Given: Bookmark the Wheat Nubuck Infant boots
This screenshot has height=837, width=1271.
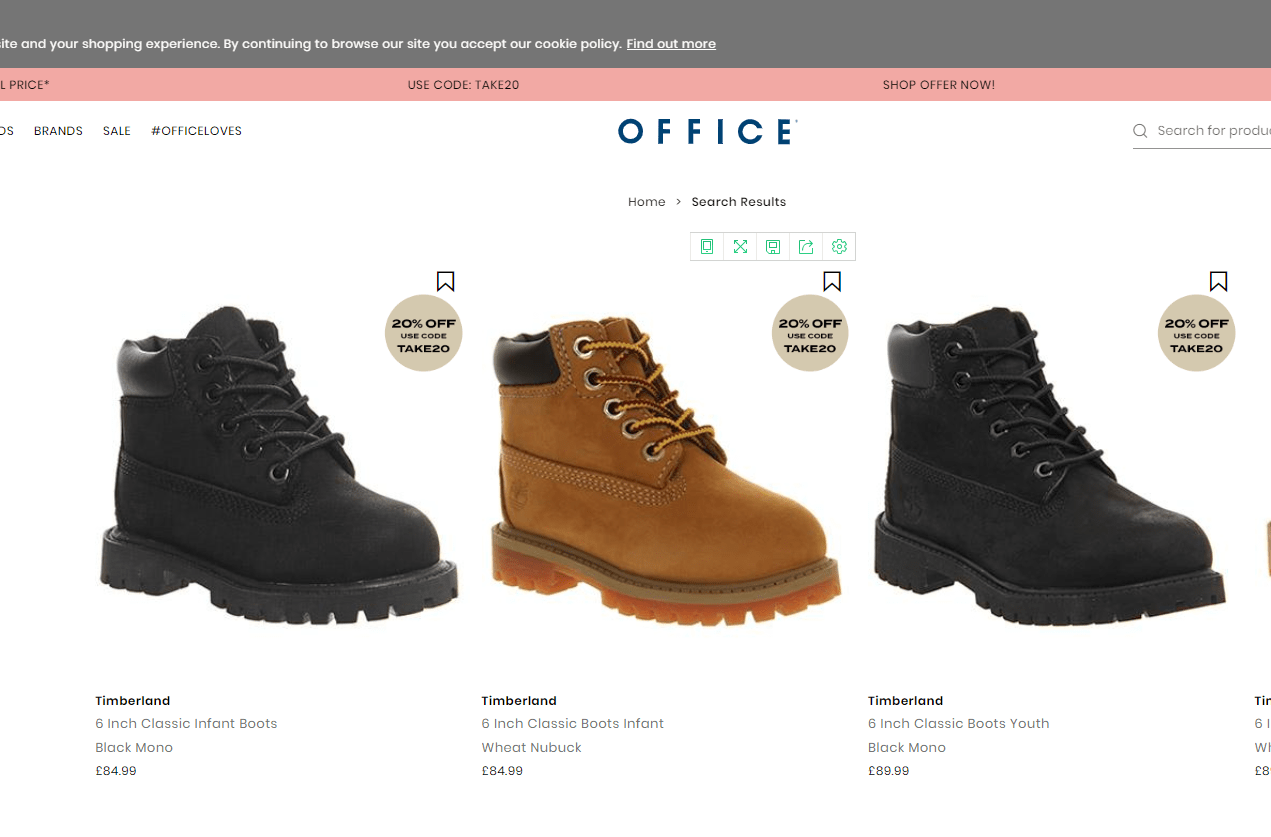Looking at the screenshot, I should pos(832,282).
